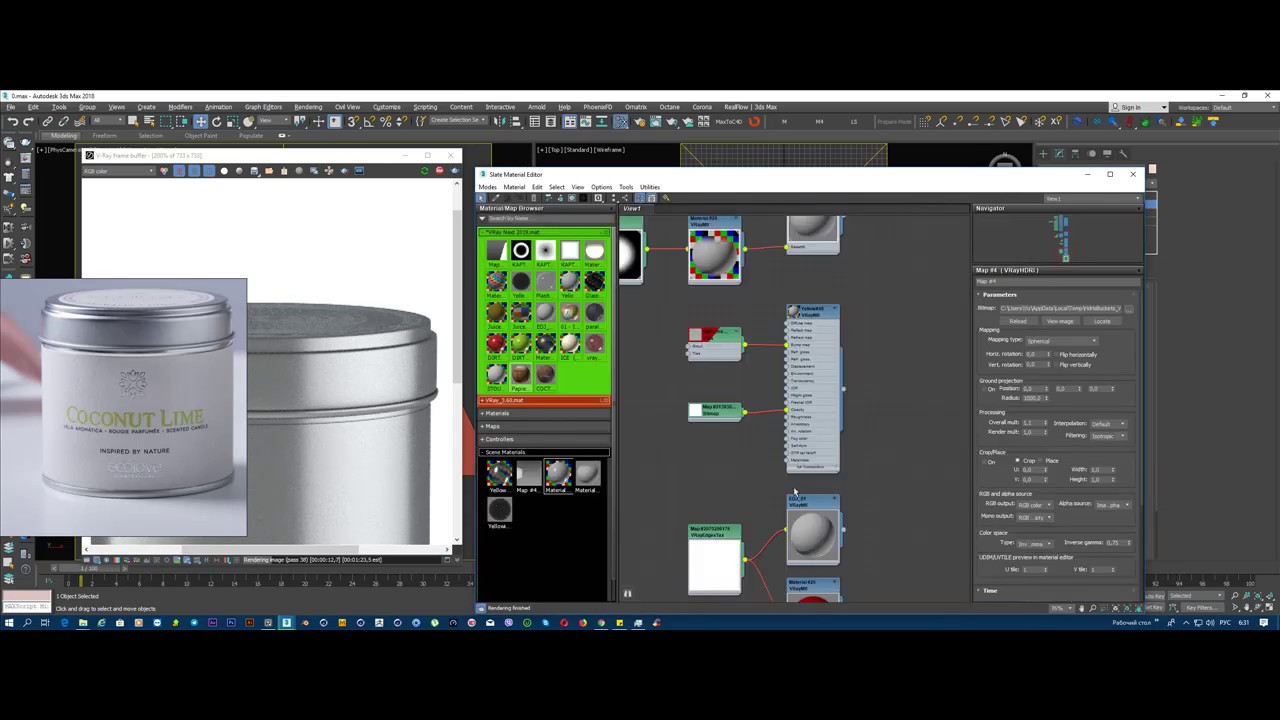Open the Mapping type dropdown

coord(1061,341)
